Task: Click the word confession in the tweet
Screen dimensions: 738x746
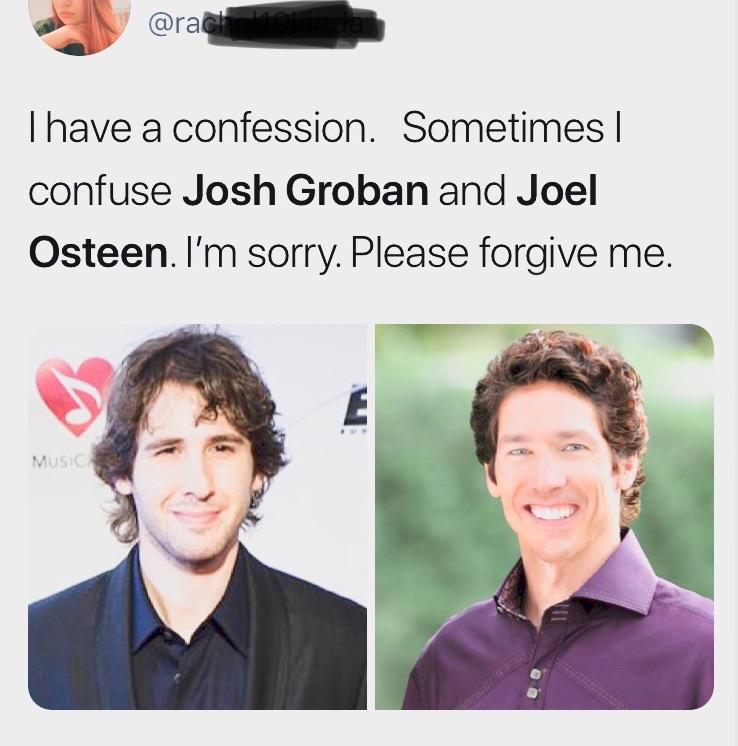Action: 270,128
